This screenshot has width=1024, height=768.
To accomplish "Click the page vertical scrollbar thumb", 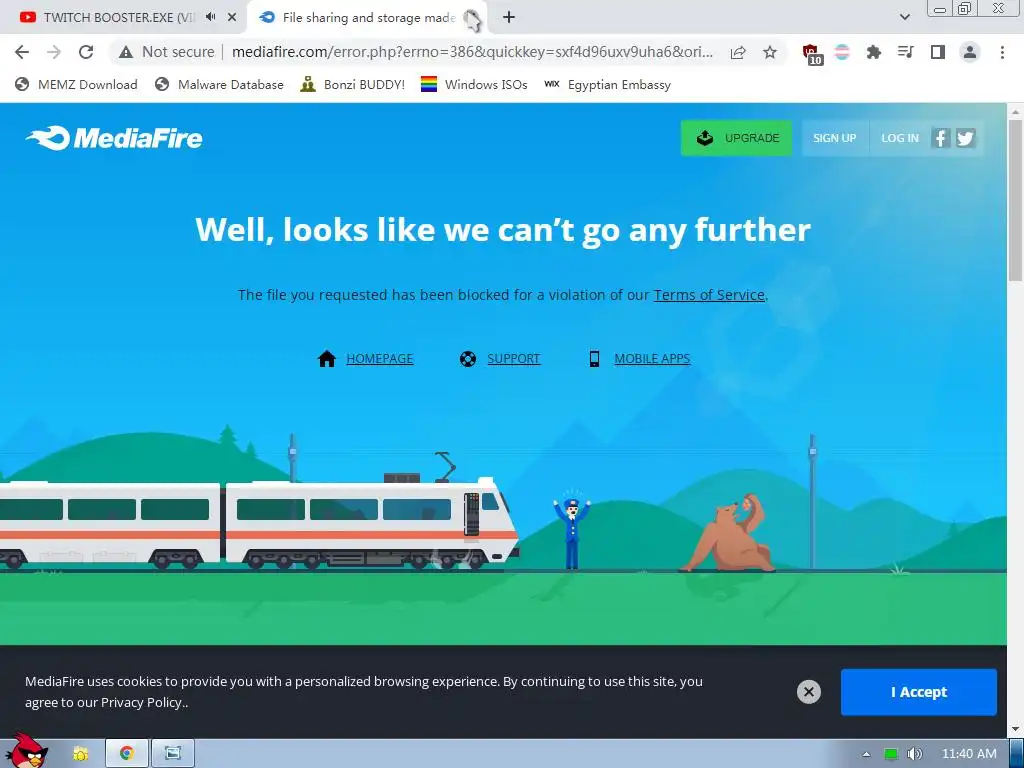I will tap(1016, 200).
